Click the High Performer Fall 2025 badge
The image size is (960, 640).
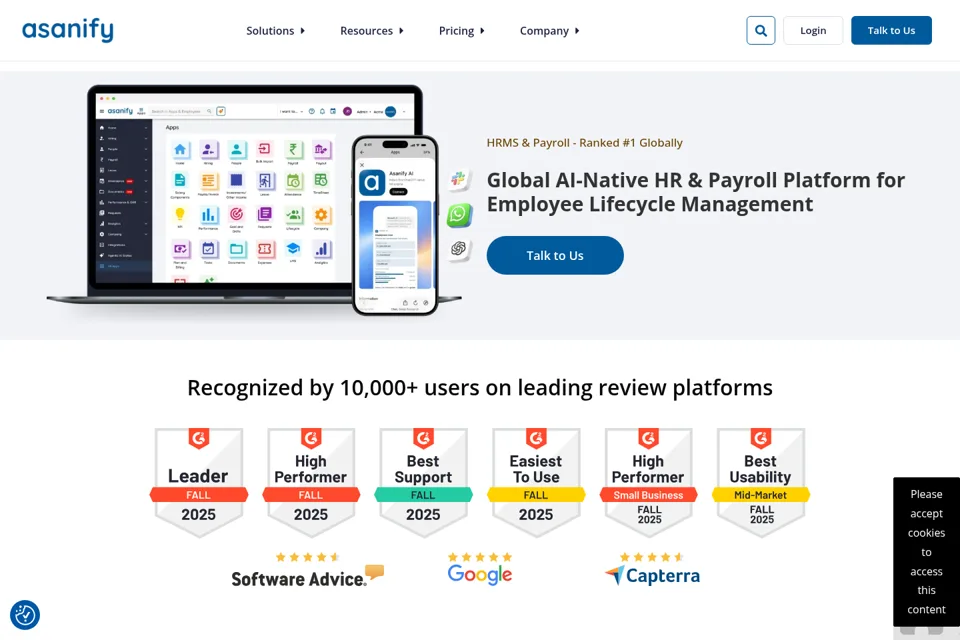point(310,482)
